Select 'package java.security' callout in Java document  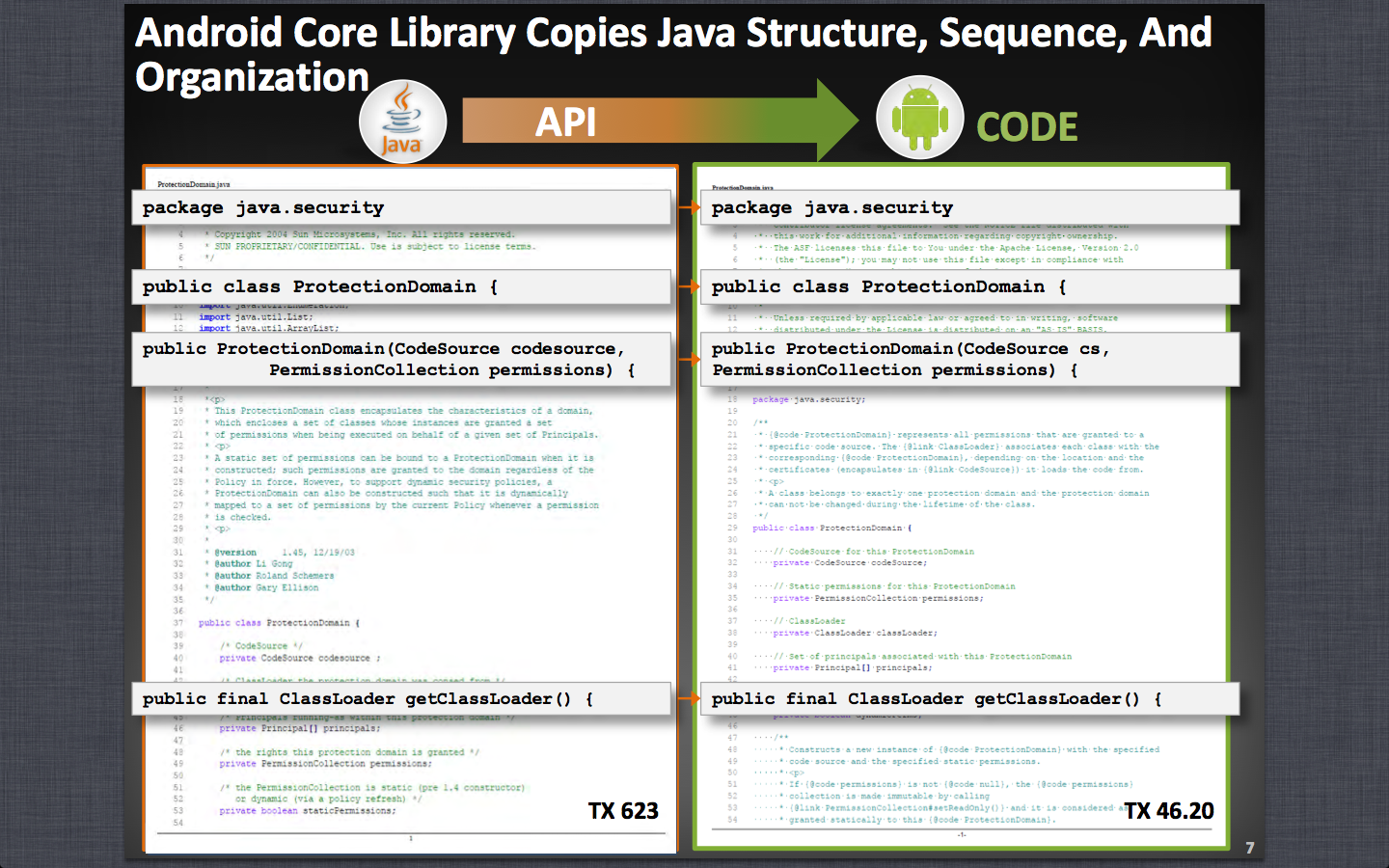click(x=401, y=207)
